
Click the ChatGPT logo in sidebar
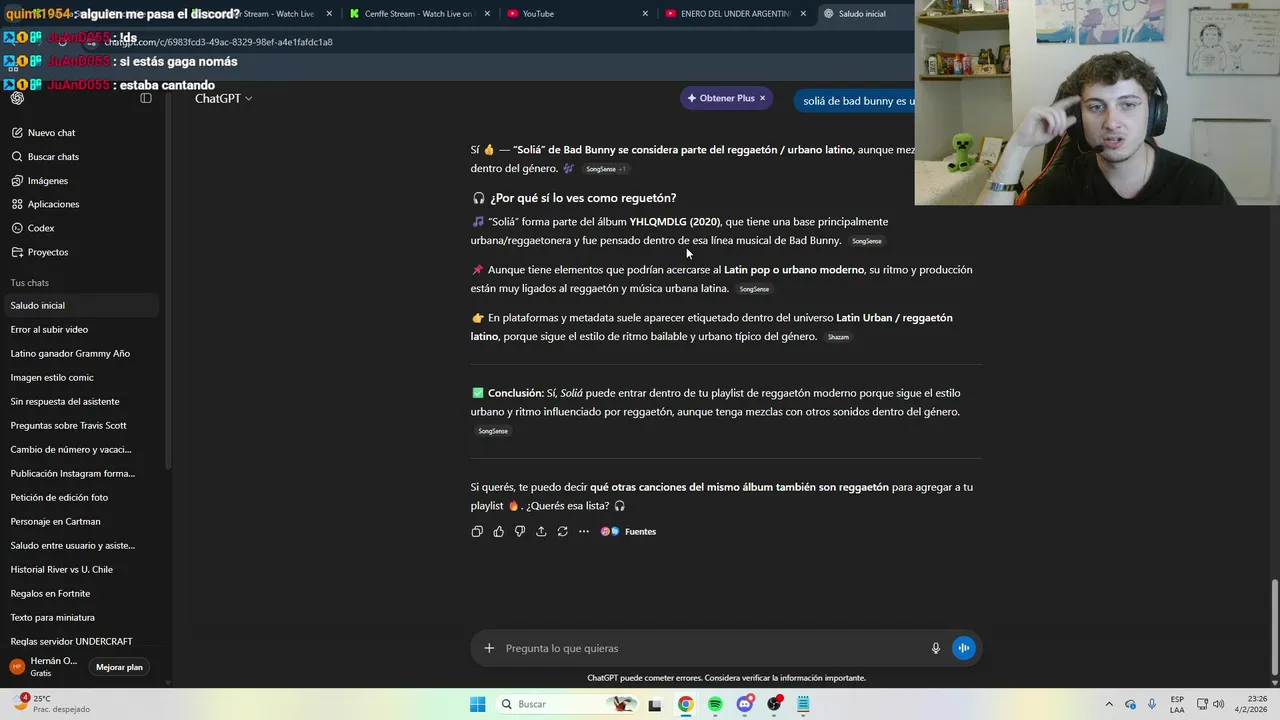click(x=17, y=98)
